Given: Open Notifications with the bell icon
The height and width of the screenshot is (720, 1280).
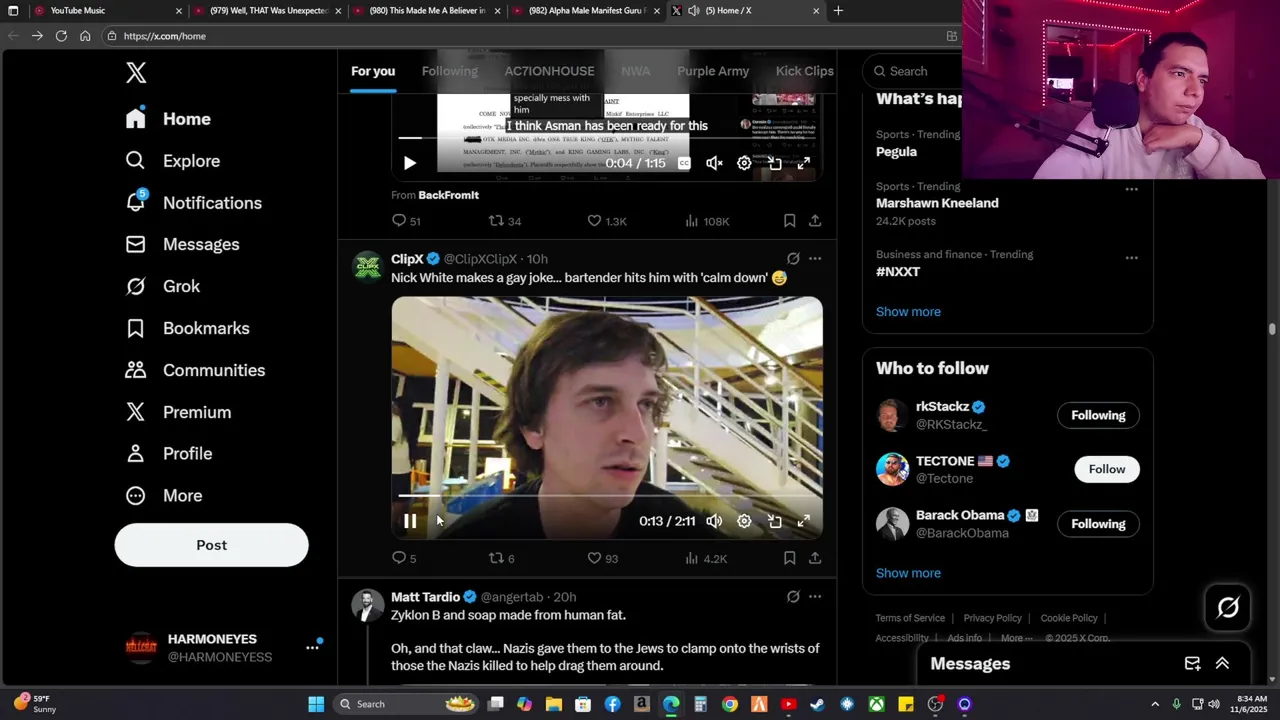Looking at the screenshot, I should click(193, 203).
